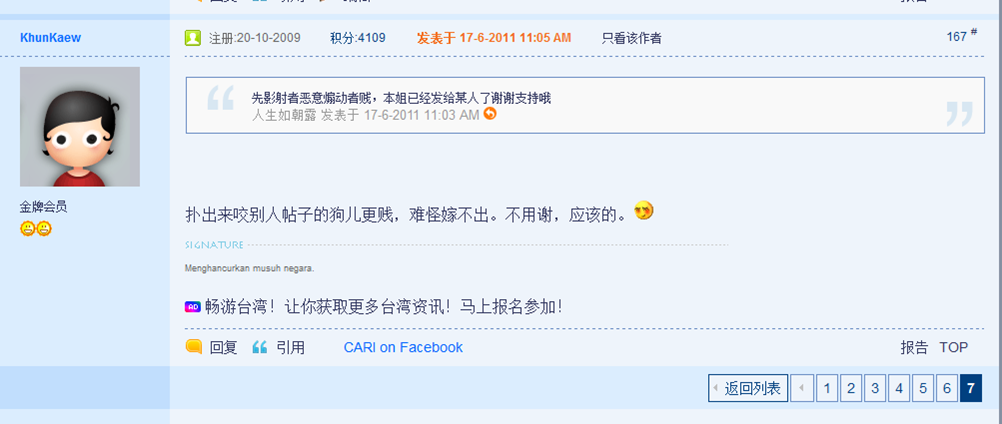This screenshot has width=1002, height=424.
Task: Open CARI on Facebook link
Action: [x=403, y=347]
